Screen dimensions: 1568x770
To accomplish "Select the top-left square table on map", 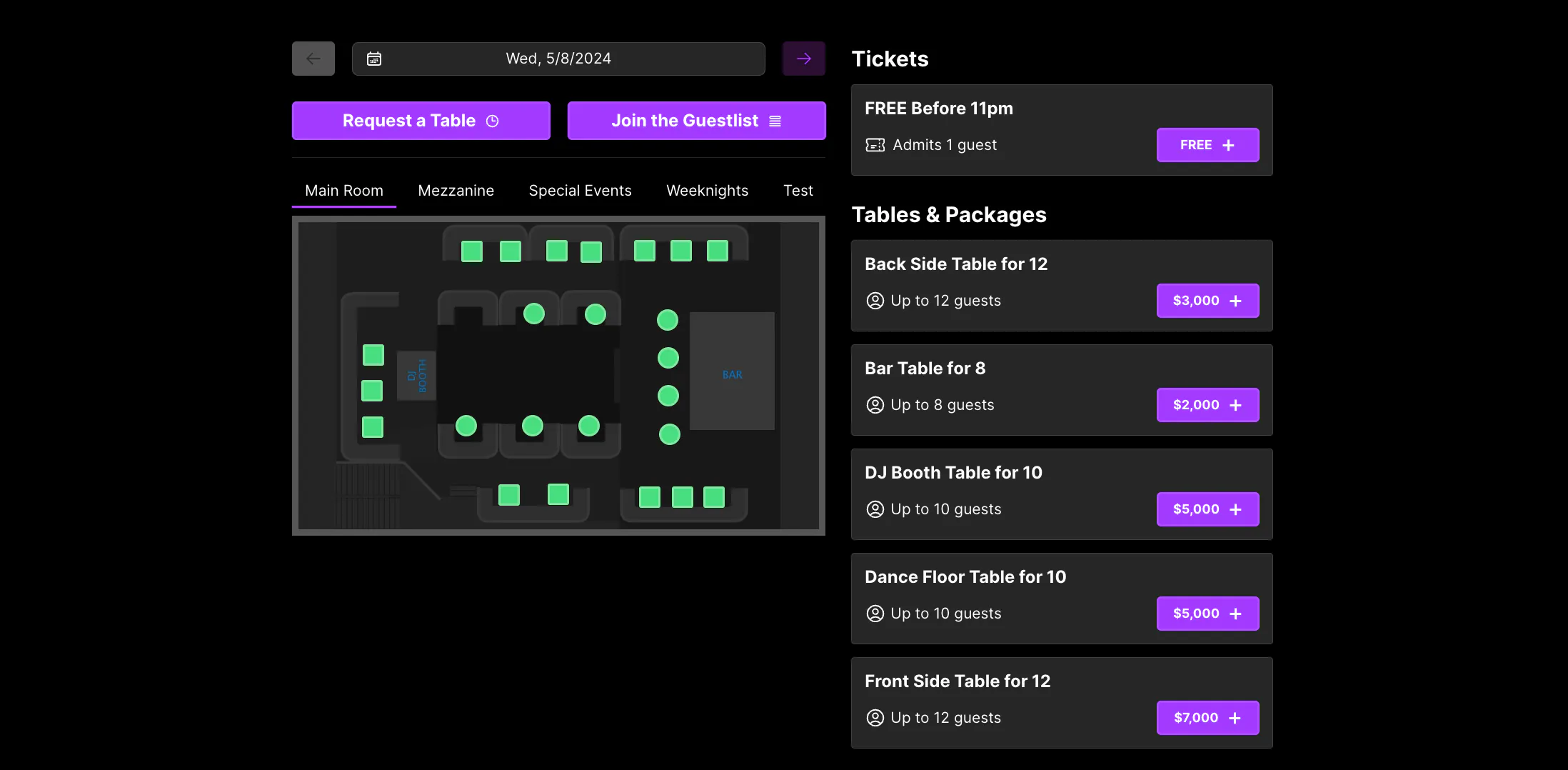I will (472, 251).
